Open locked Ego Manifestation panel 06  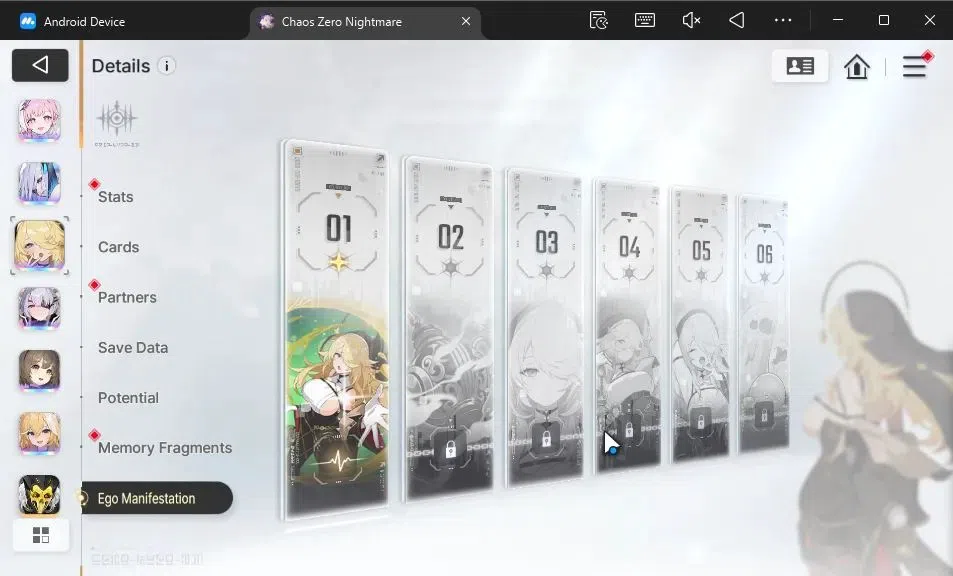click(764, 324)
